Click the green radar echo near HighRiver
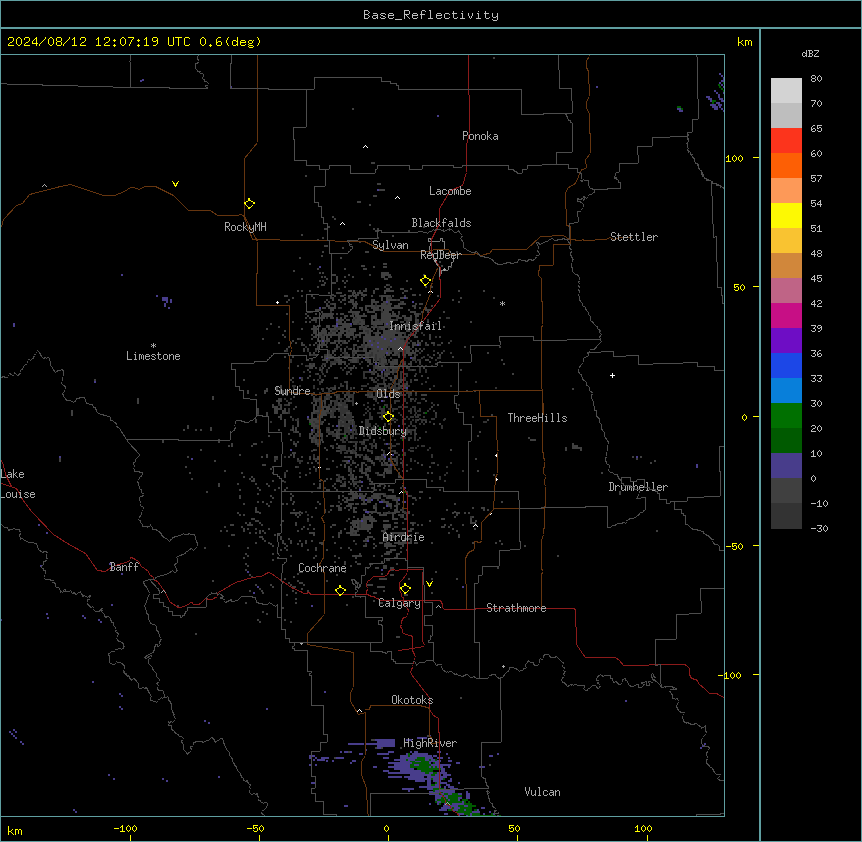862x842 pixels. coord(422,765)
